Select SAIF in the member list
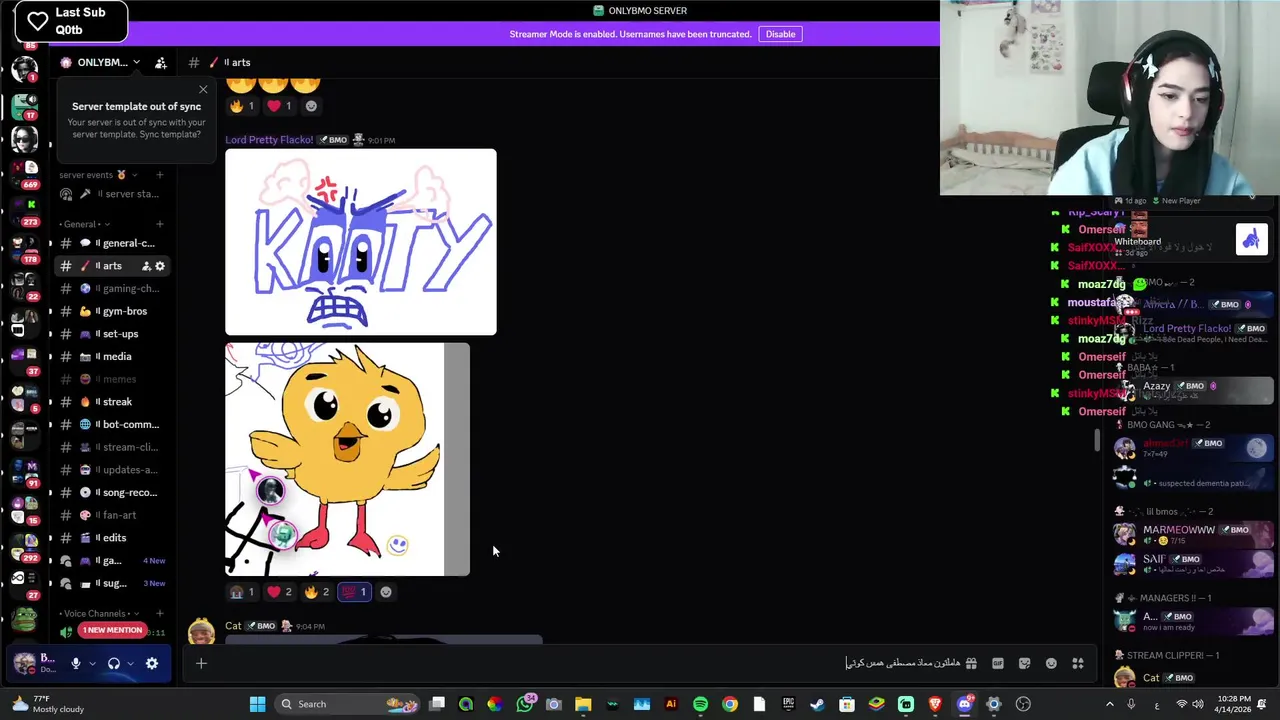This screenshot has width=1280, height=720. pos(1192,564)
